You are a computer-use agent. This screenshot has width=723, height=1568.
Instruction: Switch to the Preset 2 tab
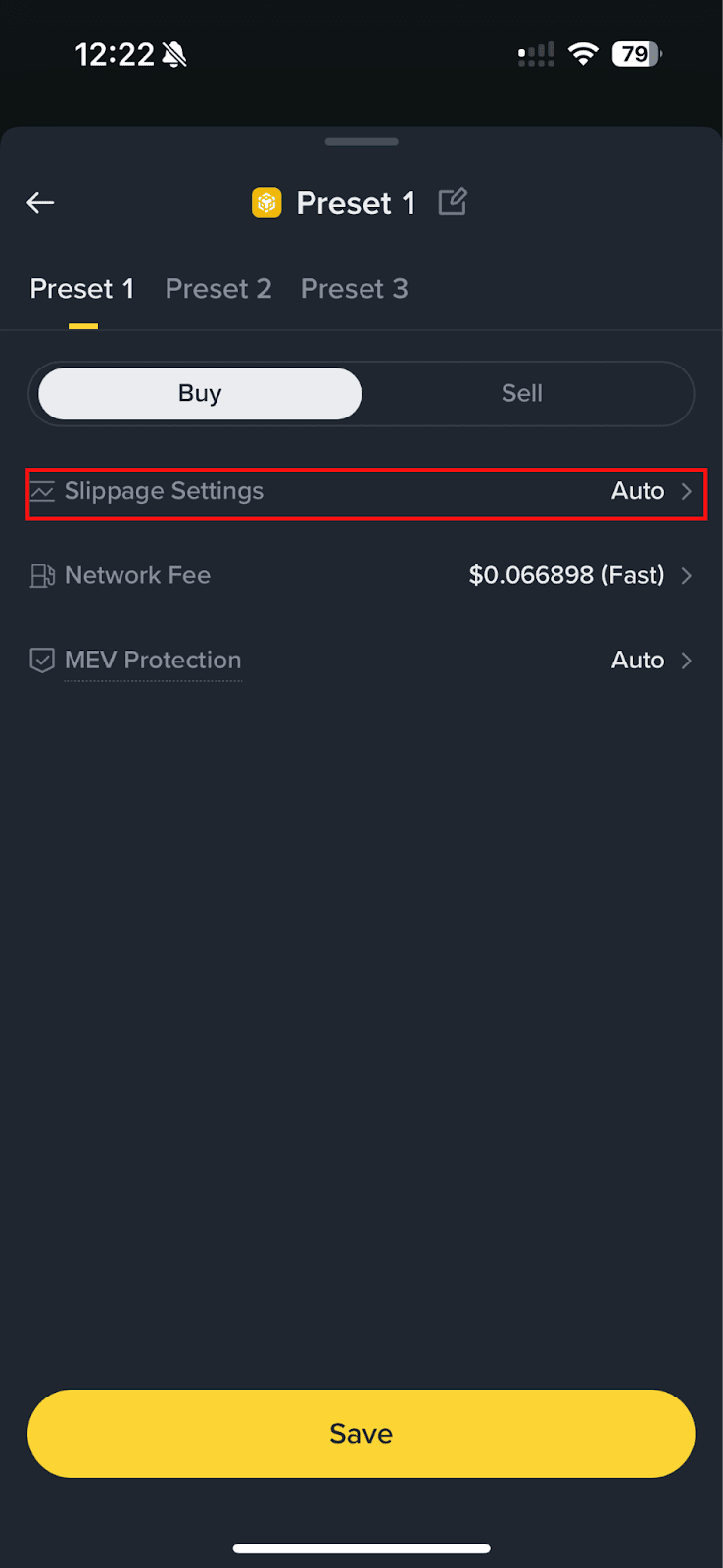[217, 288]
